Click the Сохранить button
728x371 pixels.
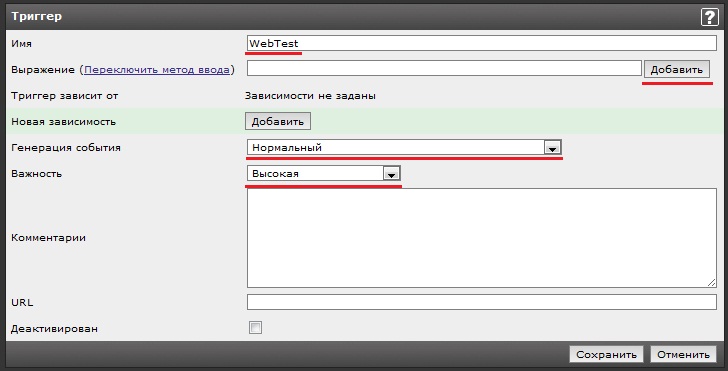606,354
